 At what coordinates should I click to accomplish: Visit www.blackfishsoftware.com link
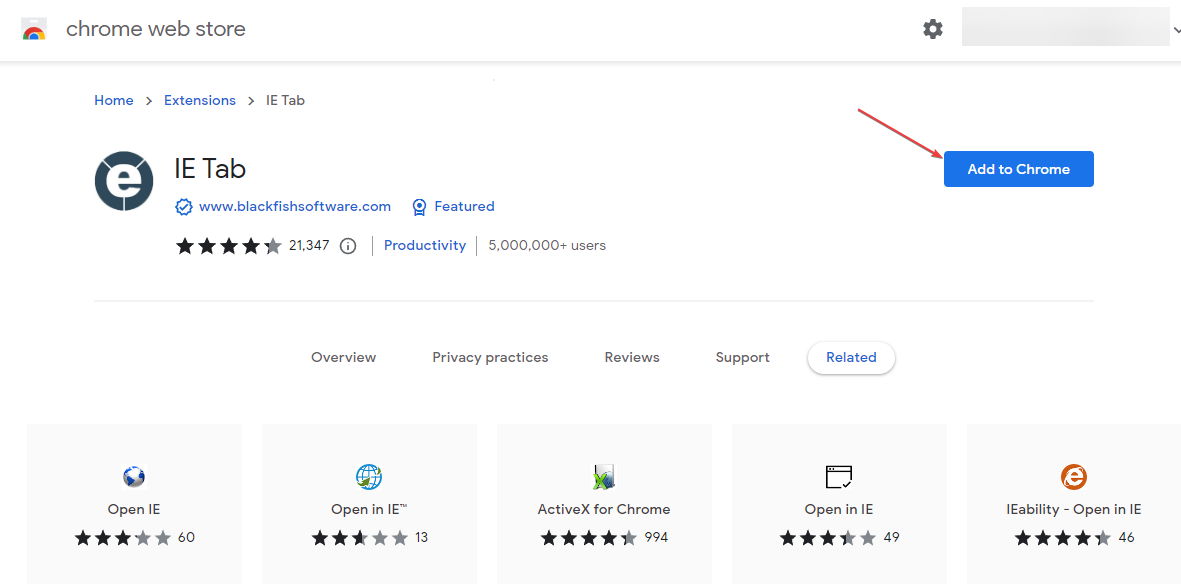click(294, 206)
